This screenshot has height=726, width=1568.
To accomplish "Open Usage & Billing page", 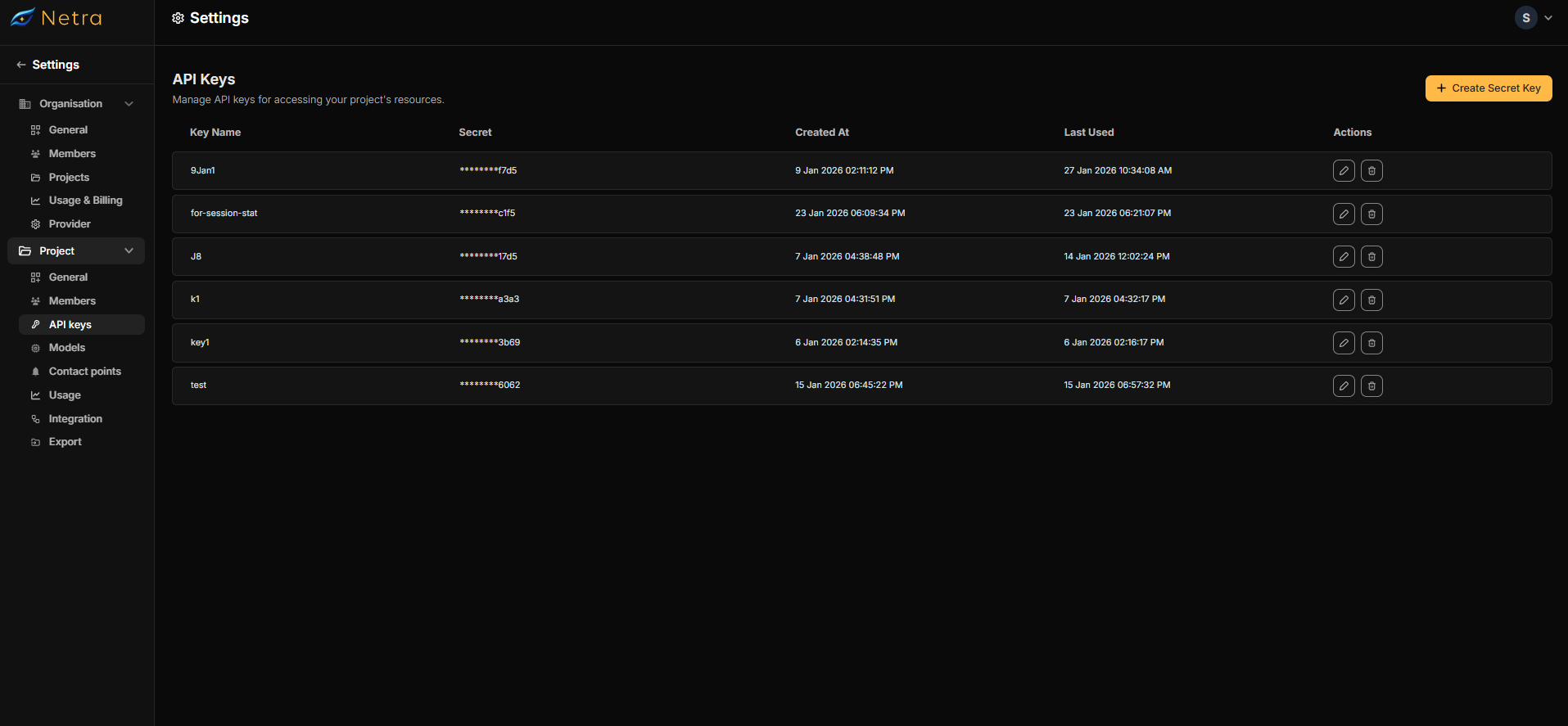I will click(x=85, y=201).
